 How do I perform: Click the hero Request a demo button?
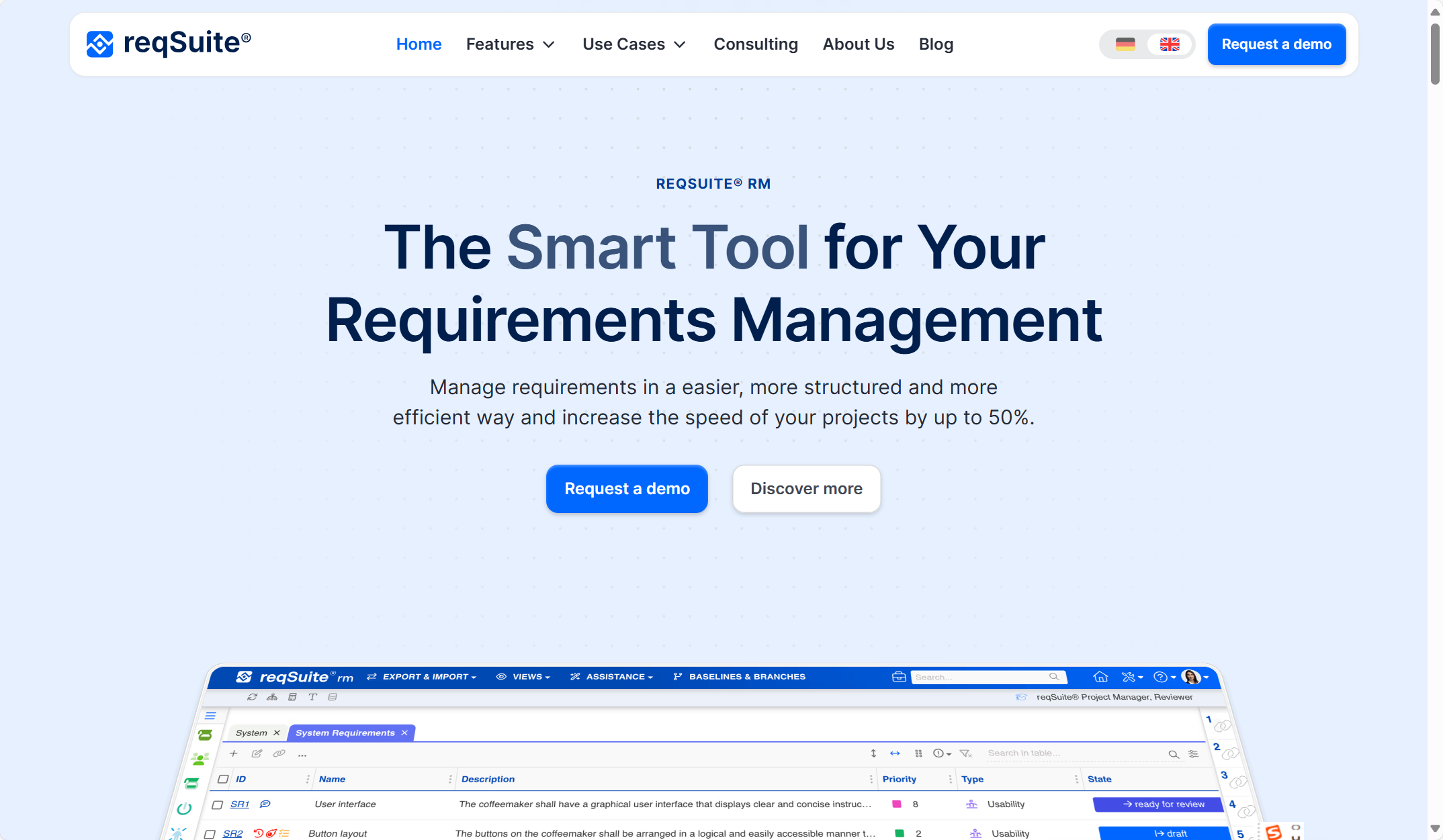(627, 489)
